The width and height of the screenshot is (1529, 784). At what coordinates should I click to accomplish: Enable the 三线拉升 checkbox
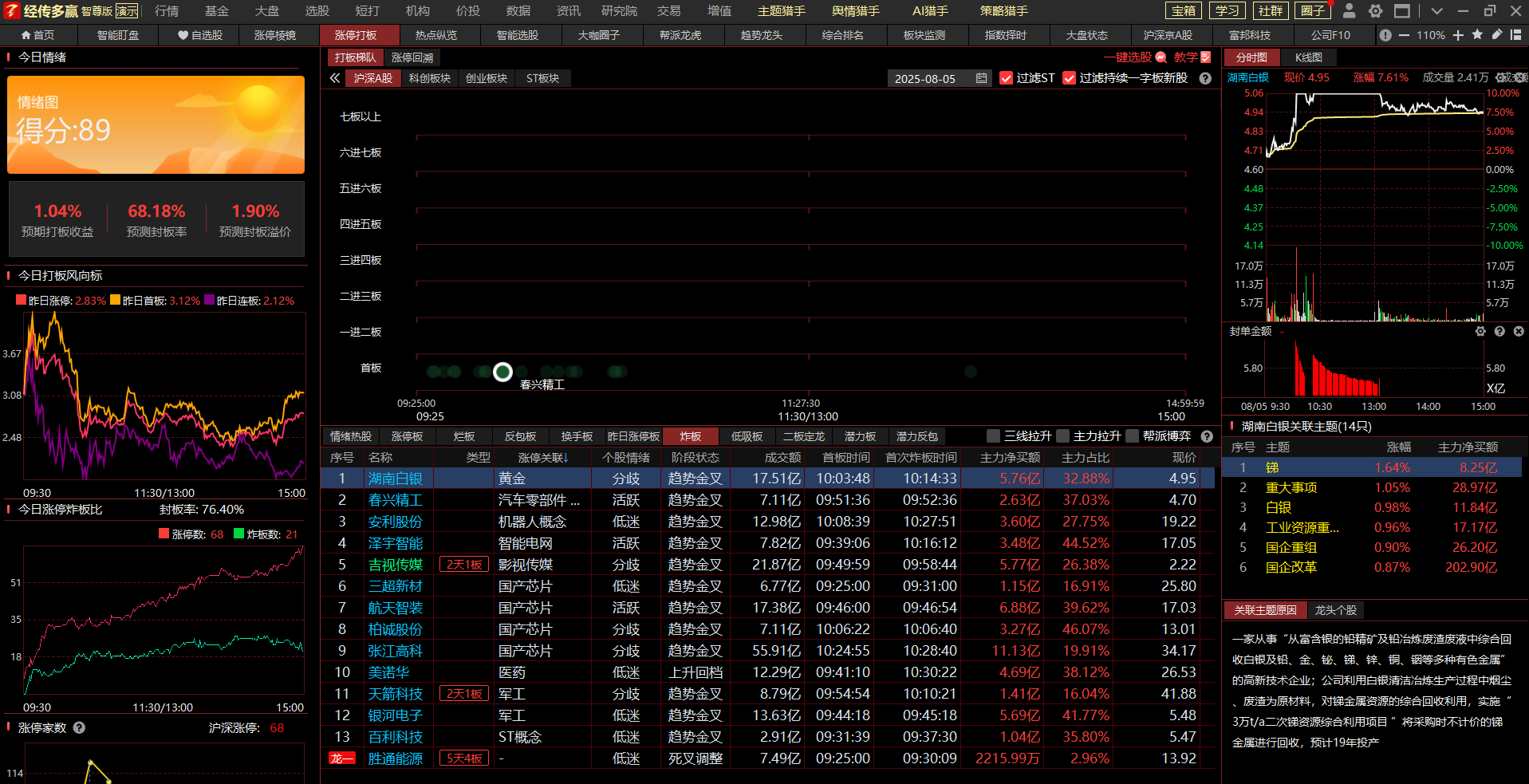(993, 436)
